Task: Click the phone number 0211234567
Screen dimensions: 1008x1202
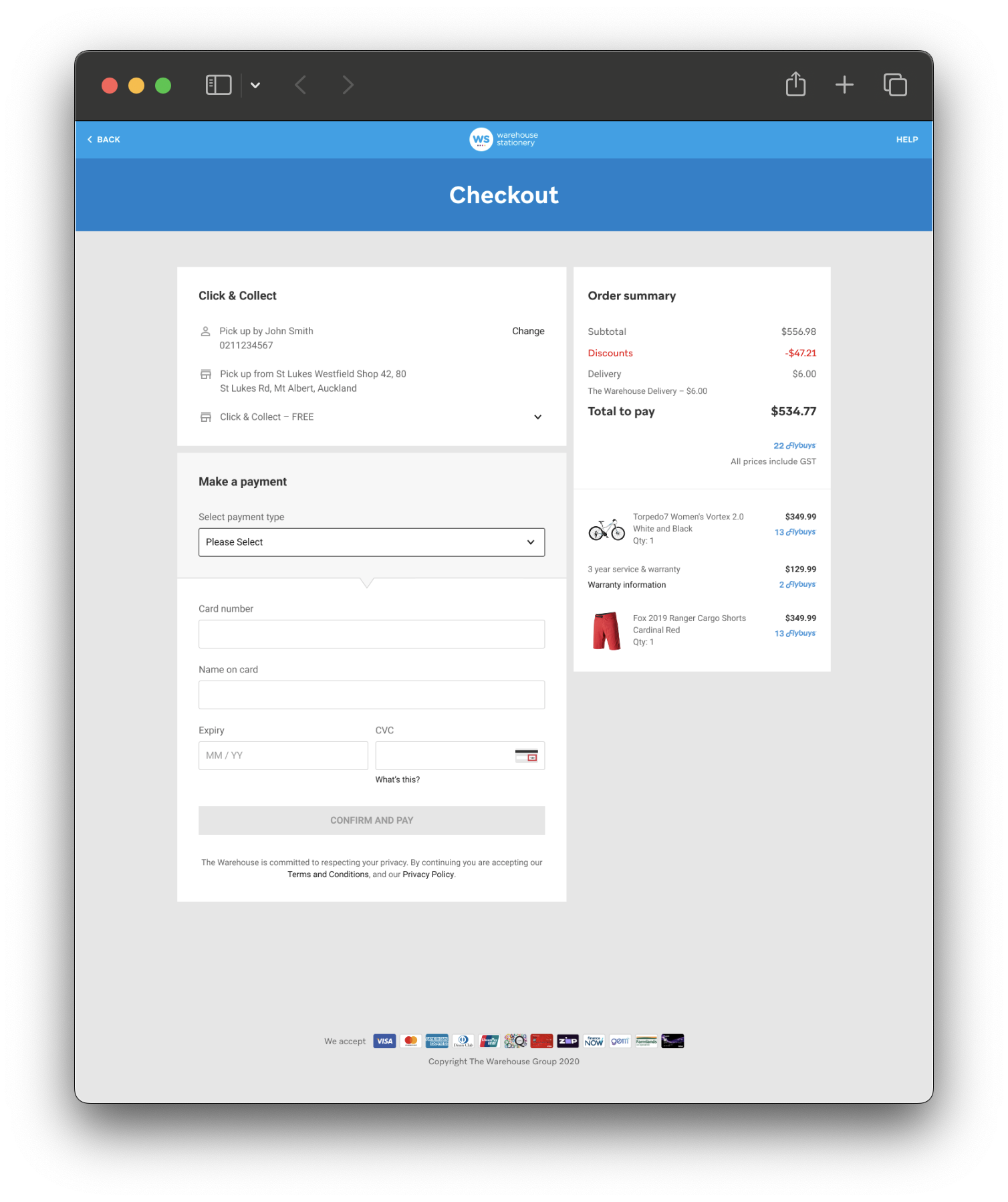Action: (x=247, y=346)
